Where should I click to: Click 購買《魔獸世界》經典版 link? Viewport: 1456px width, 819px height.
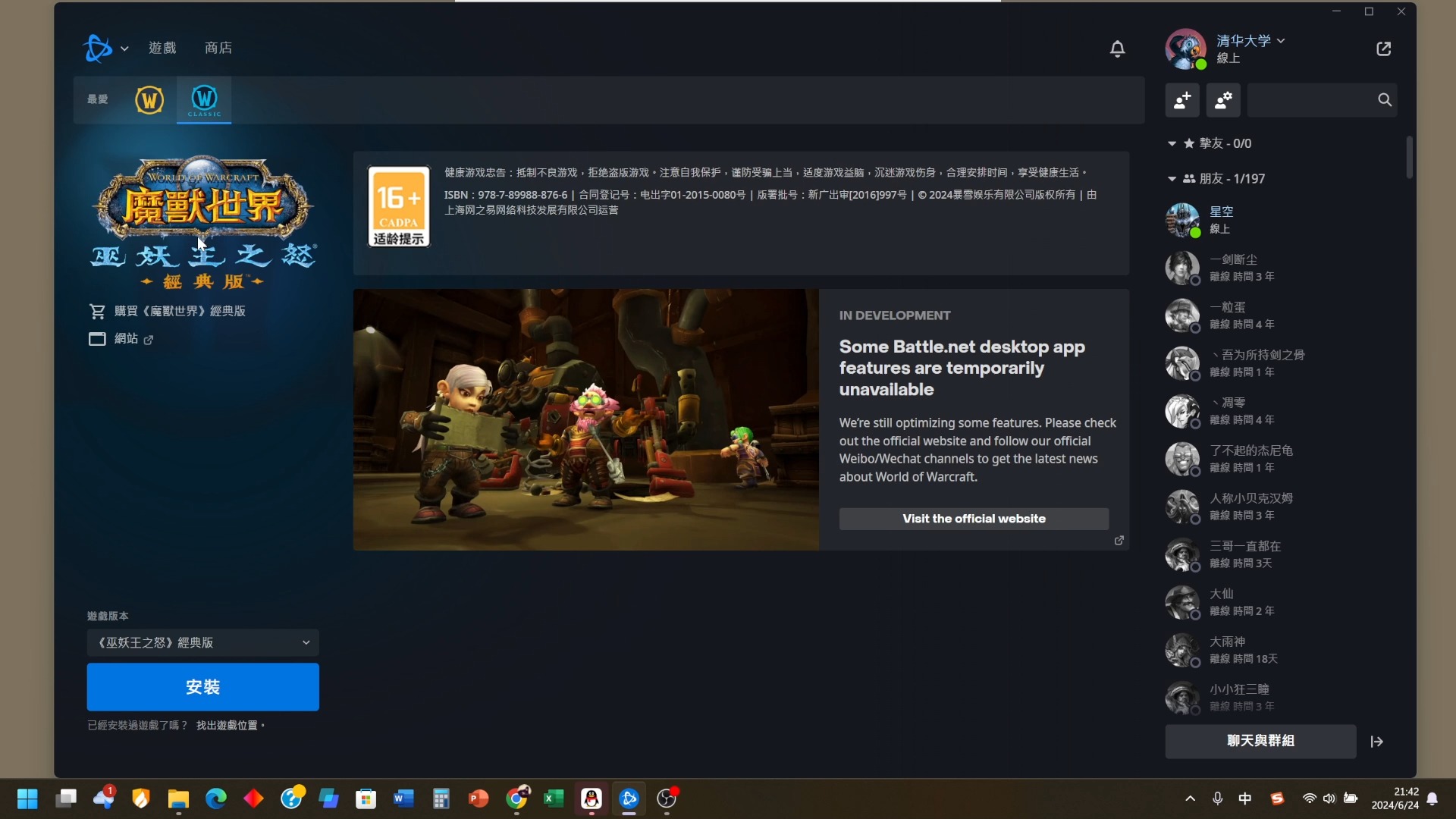tap(180, 311)
